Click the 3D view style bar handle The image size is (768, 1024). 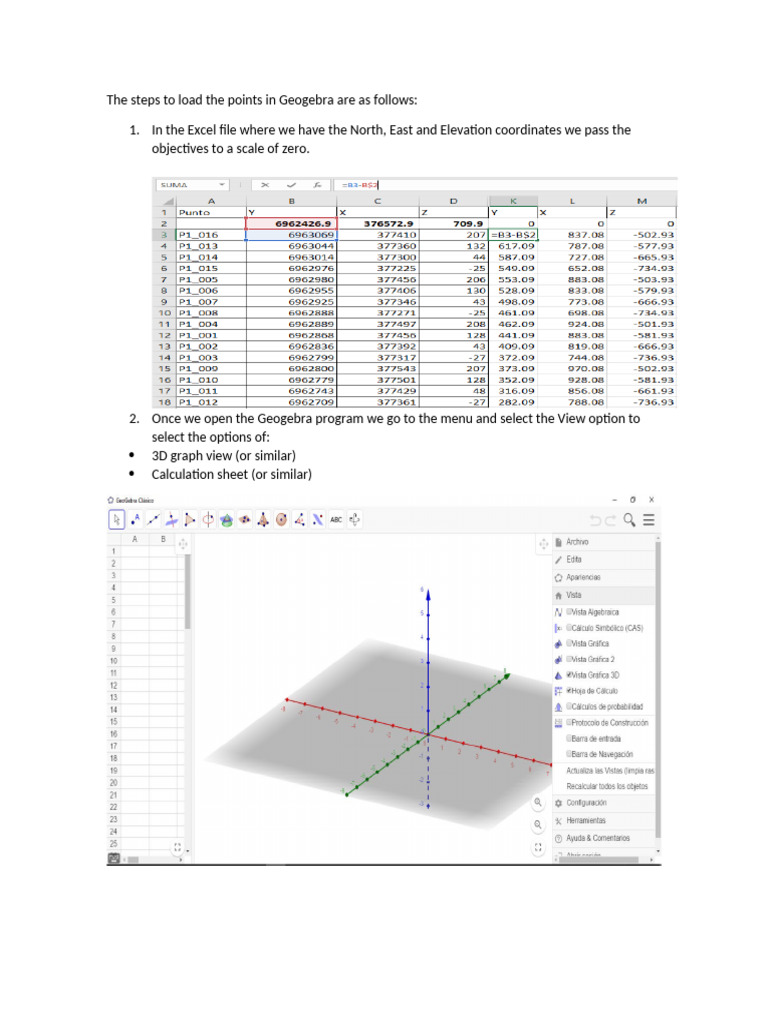(543, 543)
